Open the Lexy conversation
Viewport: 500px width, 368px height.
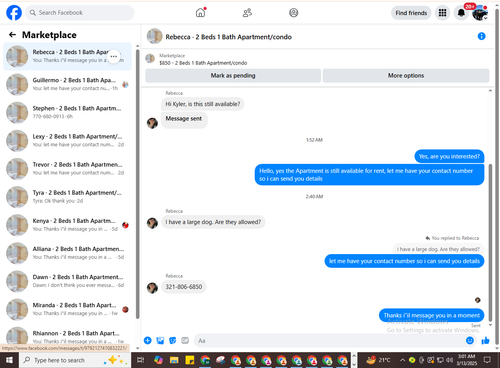(67, 141)
